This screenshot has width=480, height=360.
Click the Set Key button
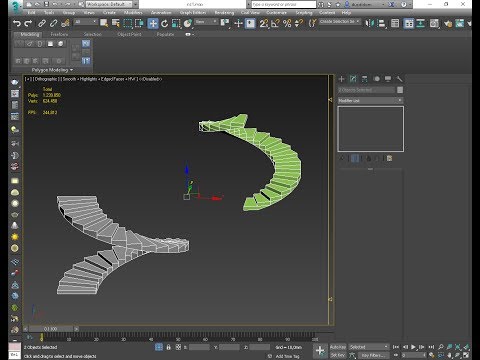338,355
